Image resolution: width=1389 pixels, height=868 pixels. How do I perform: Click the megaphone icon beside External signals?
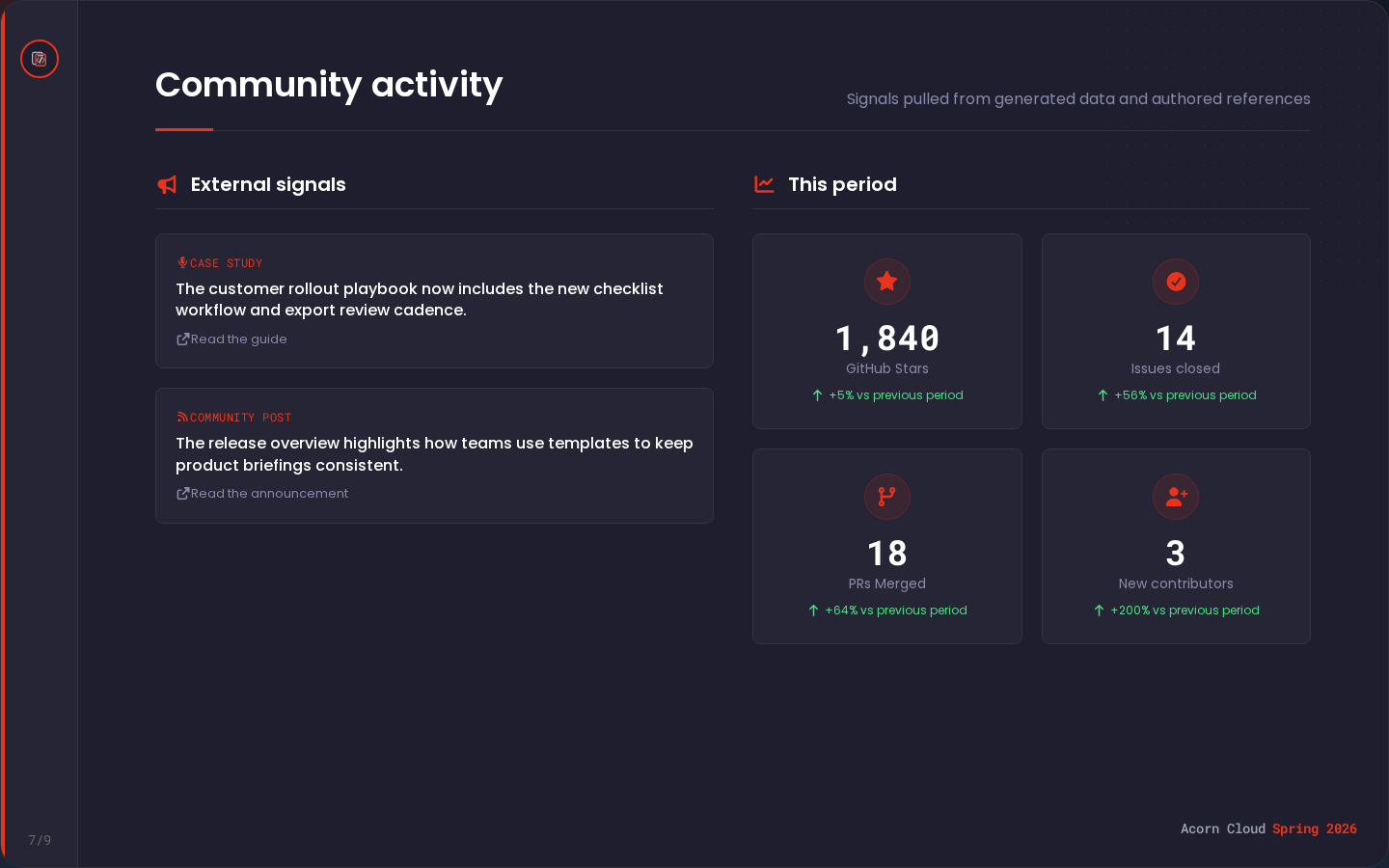coord(166,184)
